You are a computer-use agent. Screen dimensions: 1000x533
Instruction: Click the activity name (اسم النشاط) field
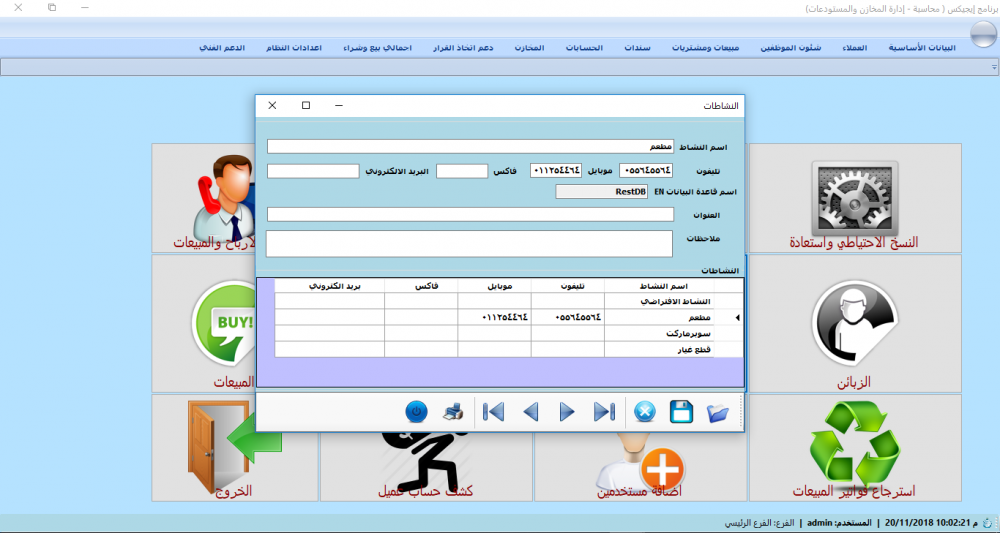coord(471,147)
